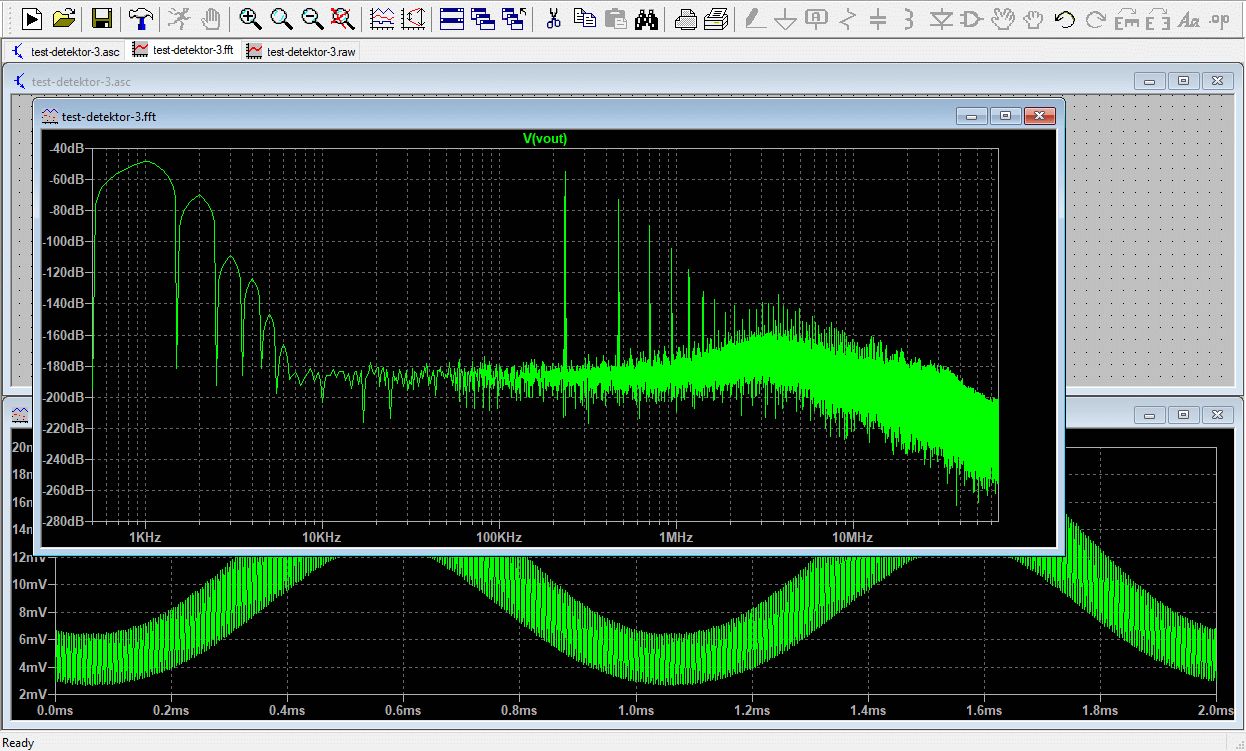Open a file with the folder icon
This screenshot has height=751, width=1246.
tap(64, 17)
